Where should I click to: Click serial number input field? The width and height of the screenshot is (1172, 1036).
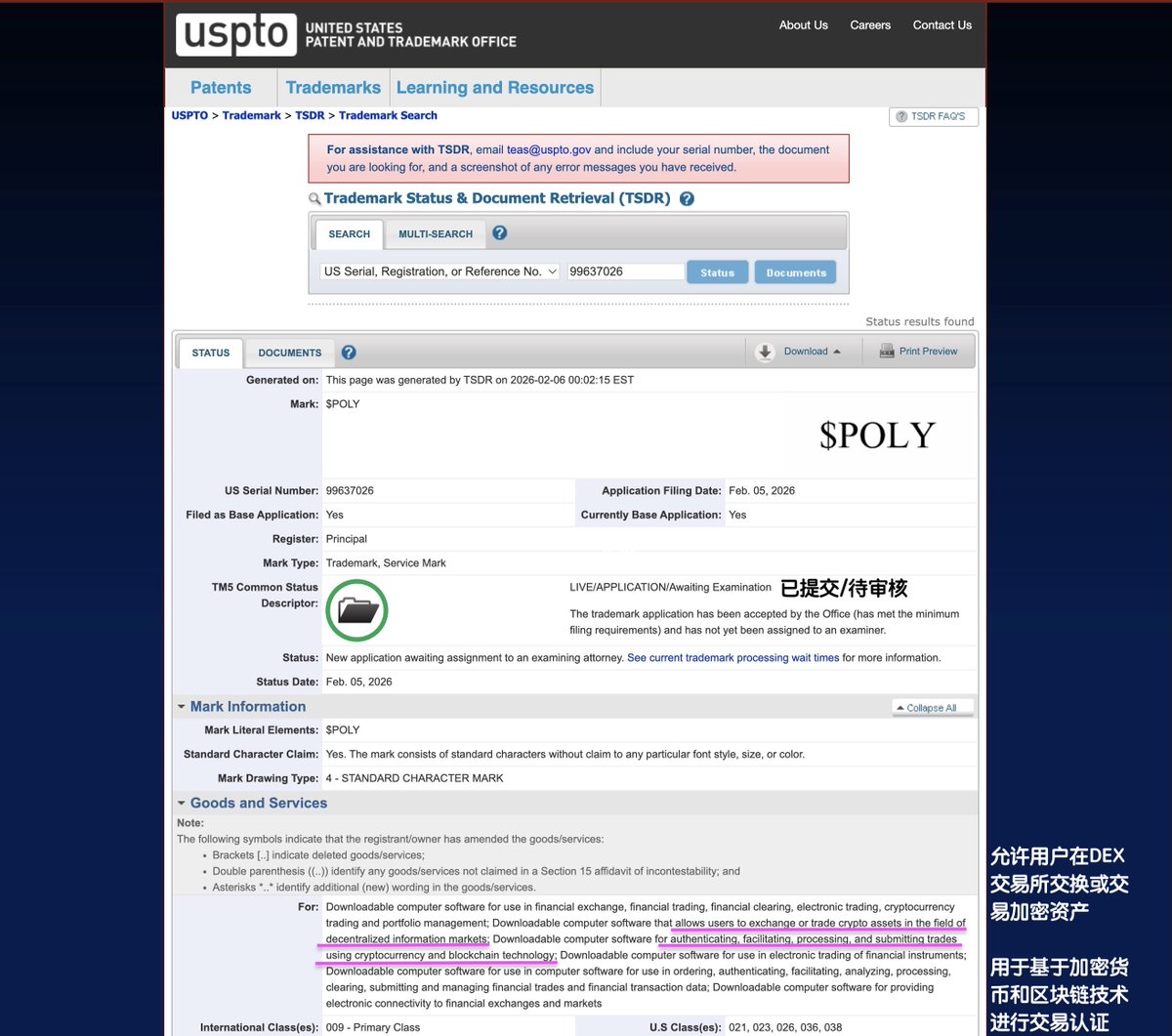(x=625, y=271)
